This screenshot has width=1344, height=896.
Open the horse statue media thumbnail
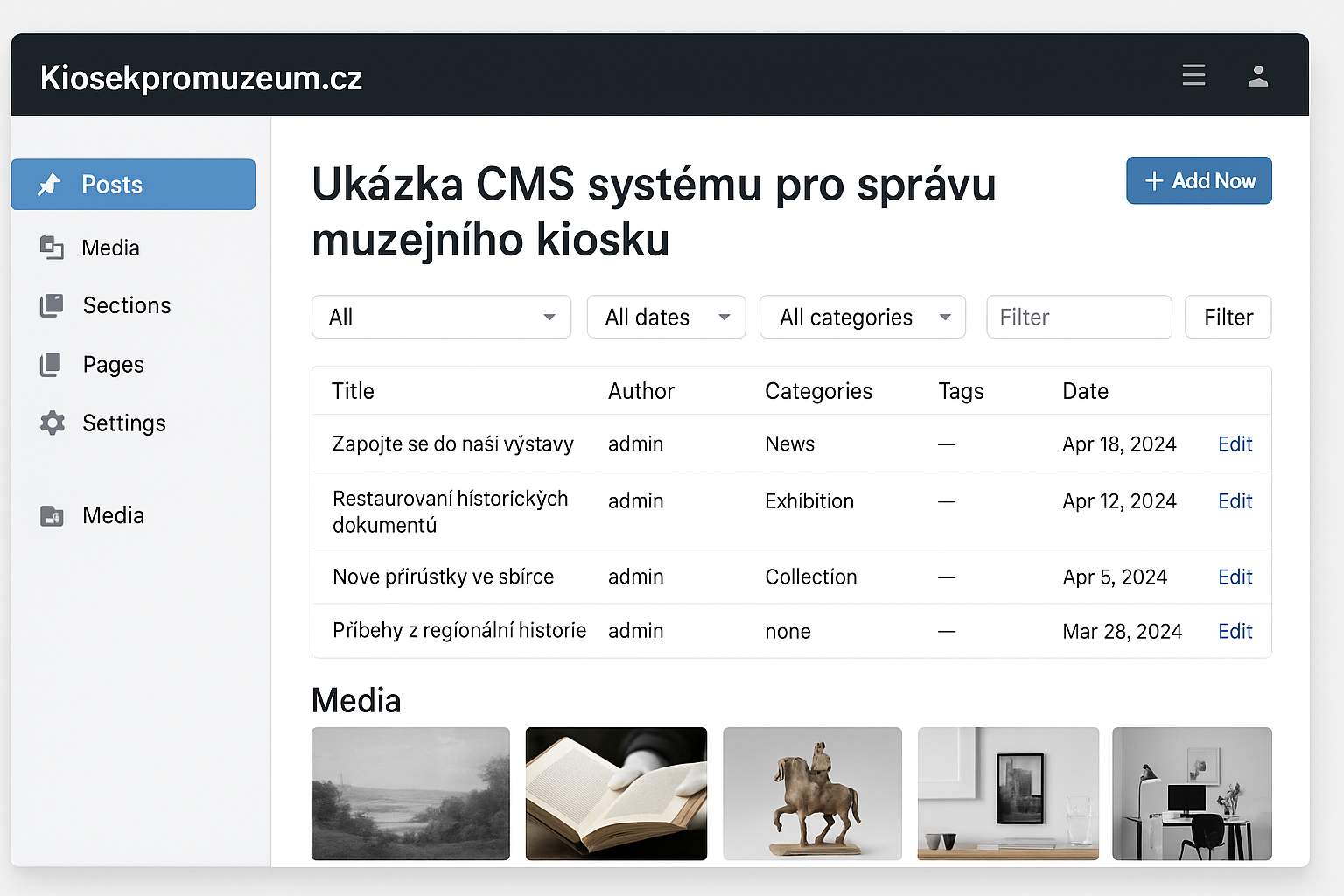coord(812,794)
